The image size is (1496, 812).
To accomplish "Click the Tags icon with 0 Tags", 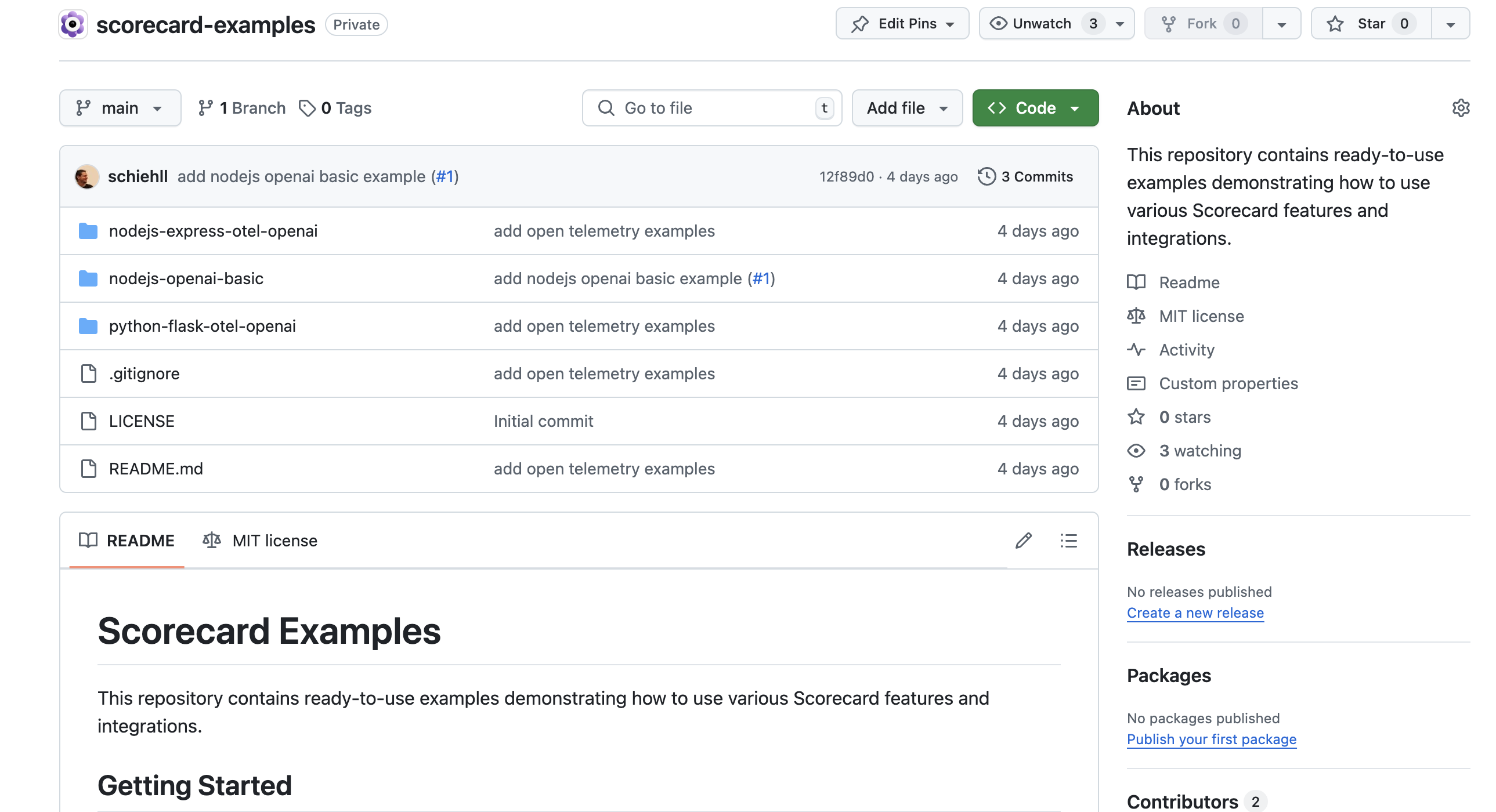I will [306, 108].
